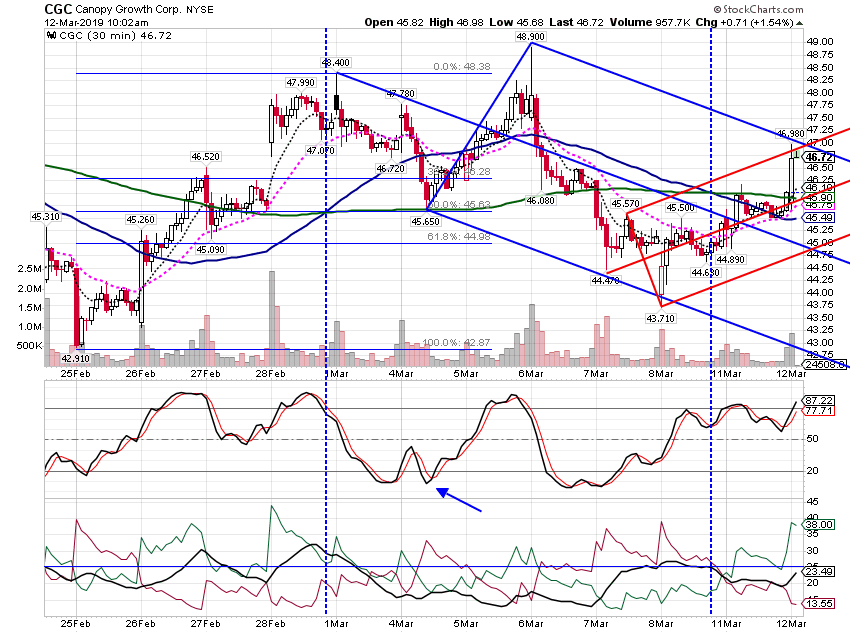Click the 48.400 price label

336,63
